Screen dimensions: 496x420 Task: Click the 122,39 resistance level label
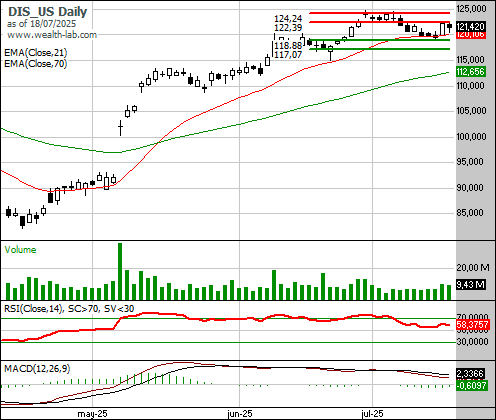point(288,28)
